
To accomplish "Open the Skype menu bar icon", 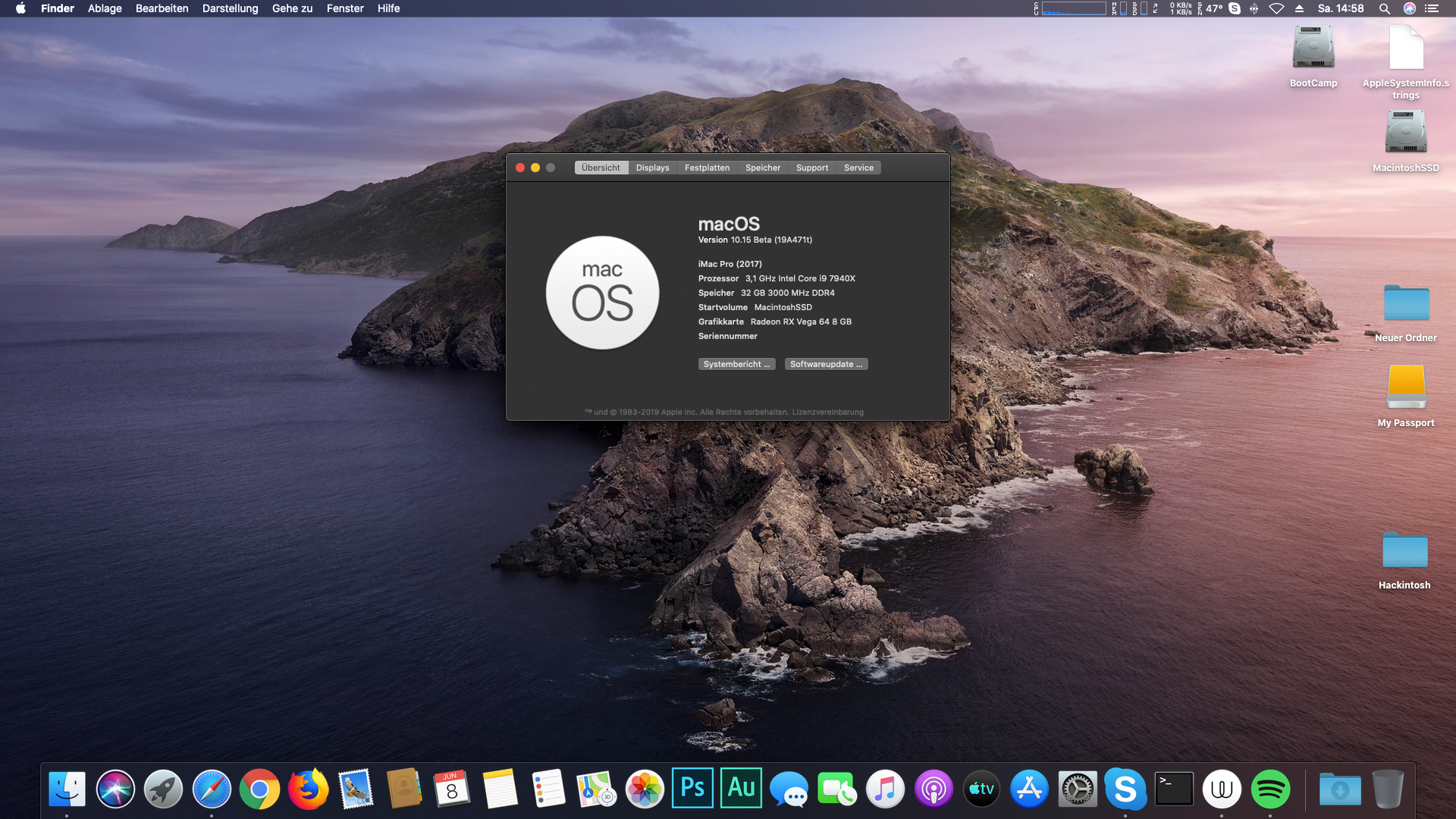I will [x=1235, y=8].
